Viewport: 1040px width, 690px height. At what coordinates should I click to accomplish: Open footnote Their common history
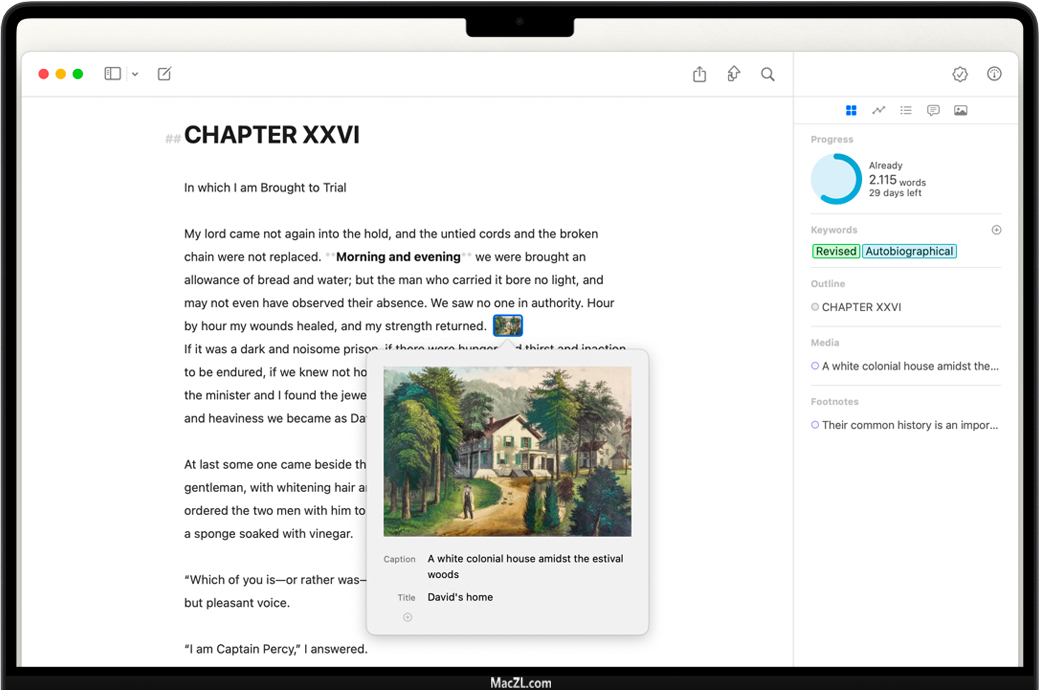(905, 425)
